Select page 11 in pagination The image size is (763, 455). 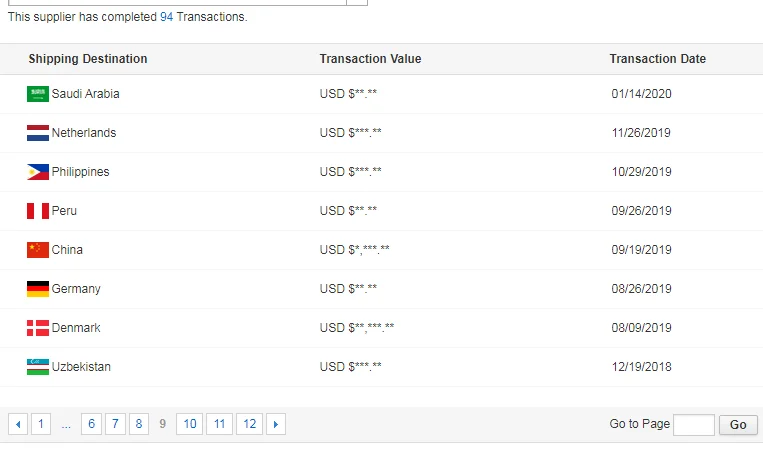coord(219,424)
